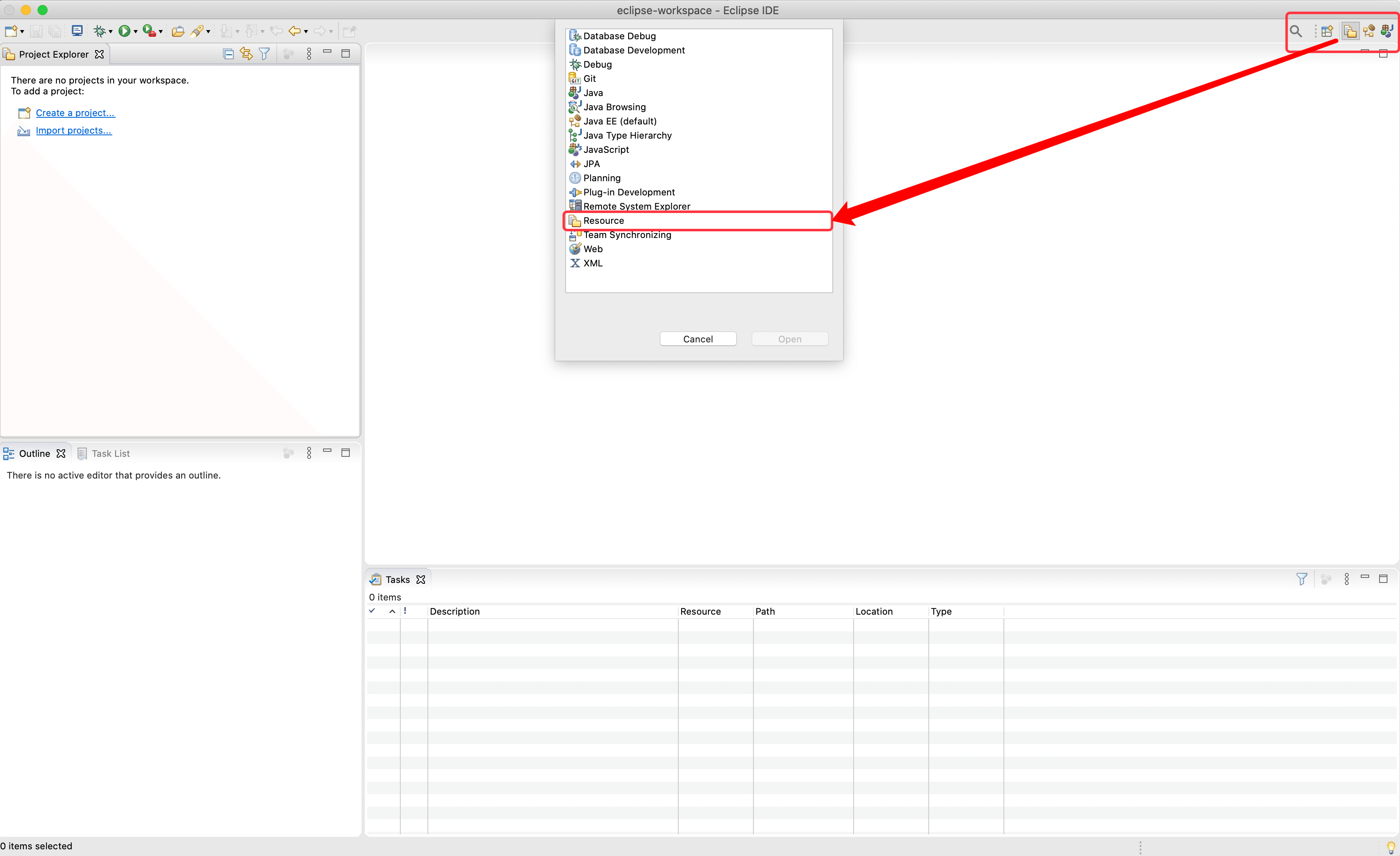Click the Tasks view filter icon
This screenshot has width=1400, height=856.
point(1301,579)
